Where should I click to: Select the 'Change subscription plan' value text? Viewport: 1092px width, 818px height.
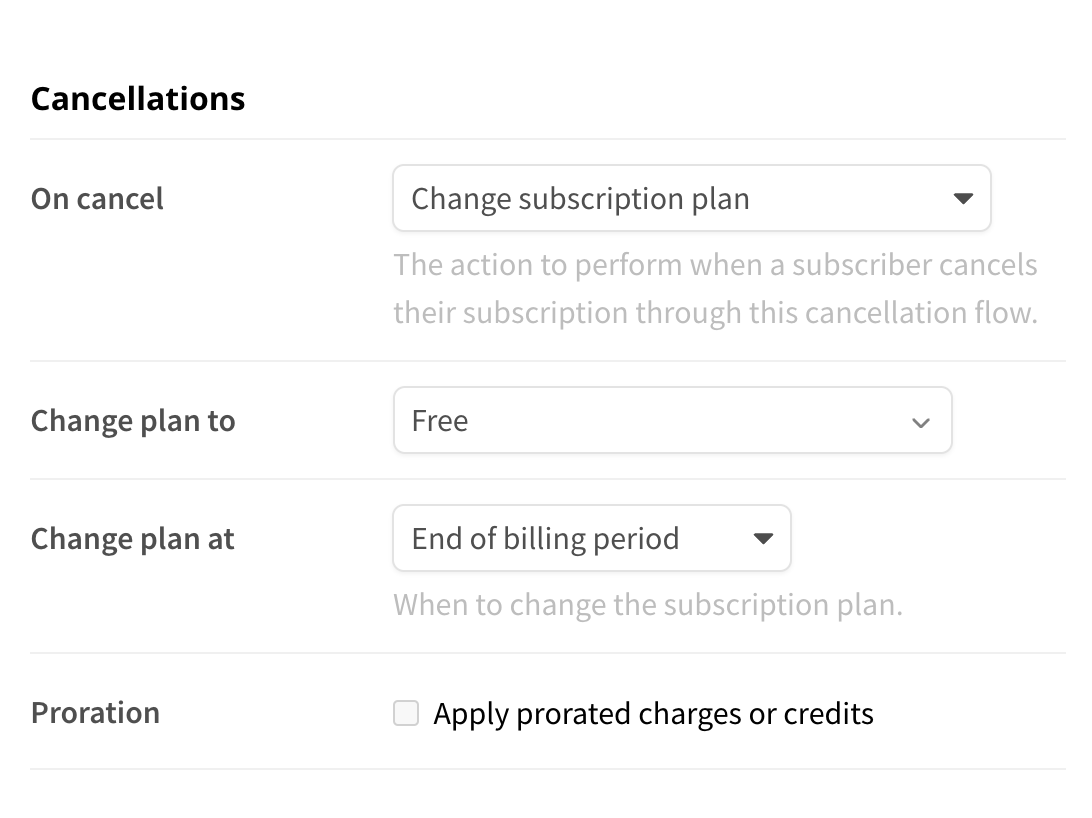[x=580, y=199]
